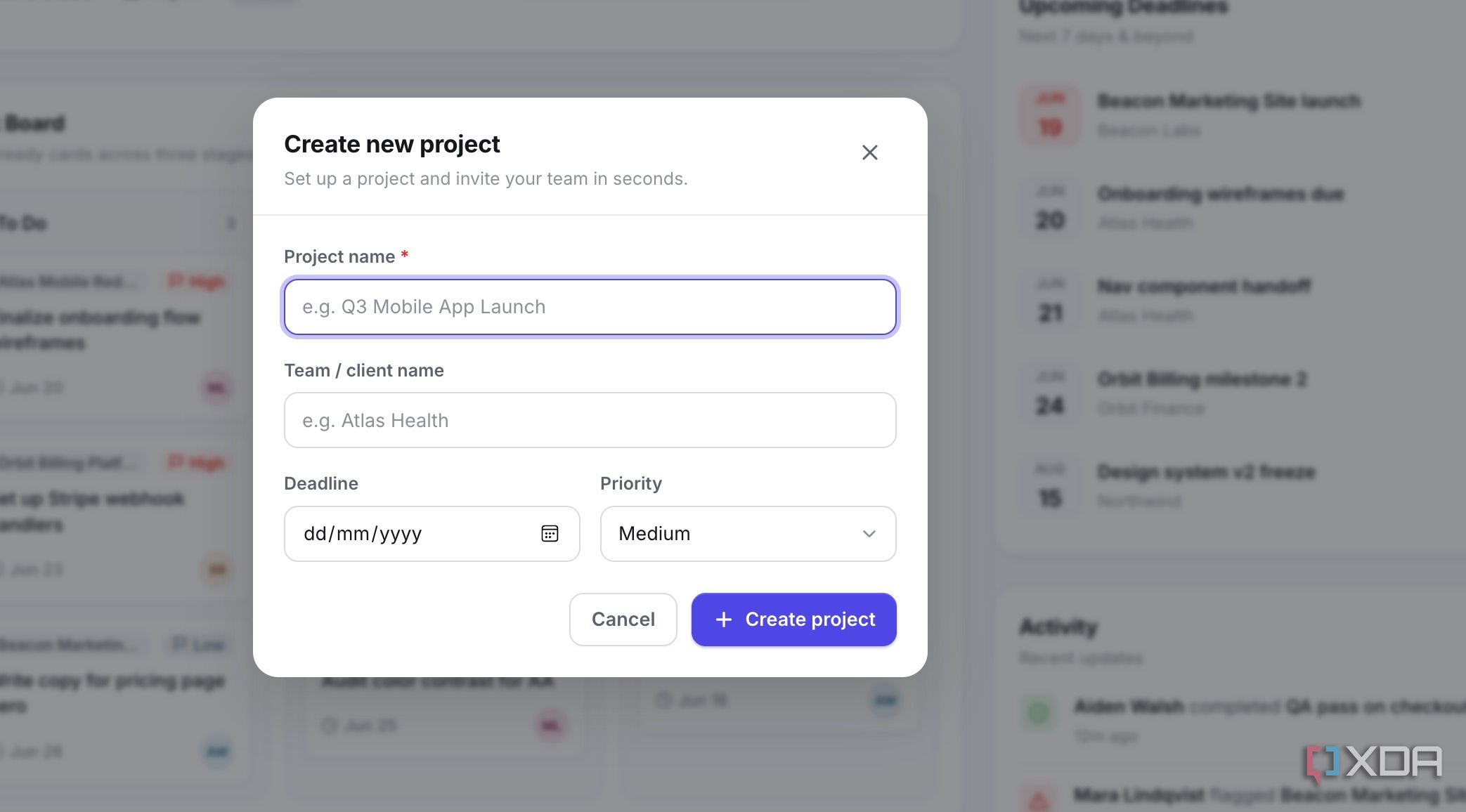Focus the Deadline dd/mm/yyyy date field
Viewport: 1466px width, 812px height.
tap(432, 534)
